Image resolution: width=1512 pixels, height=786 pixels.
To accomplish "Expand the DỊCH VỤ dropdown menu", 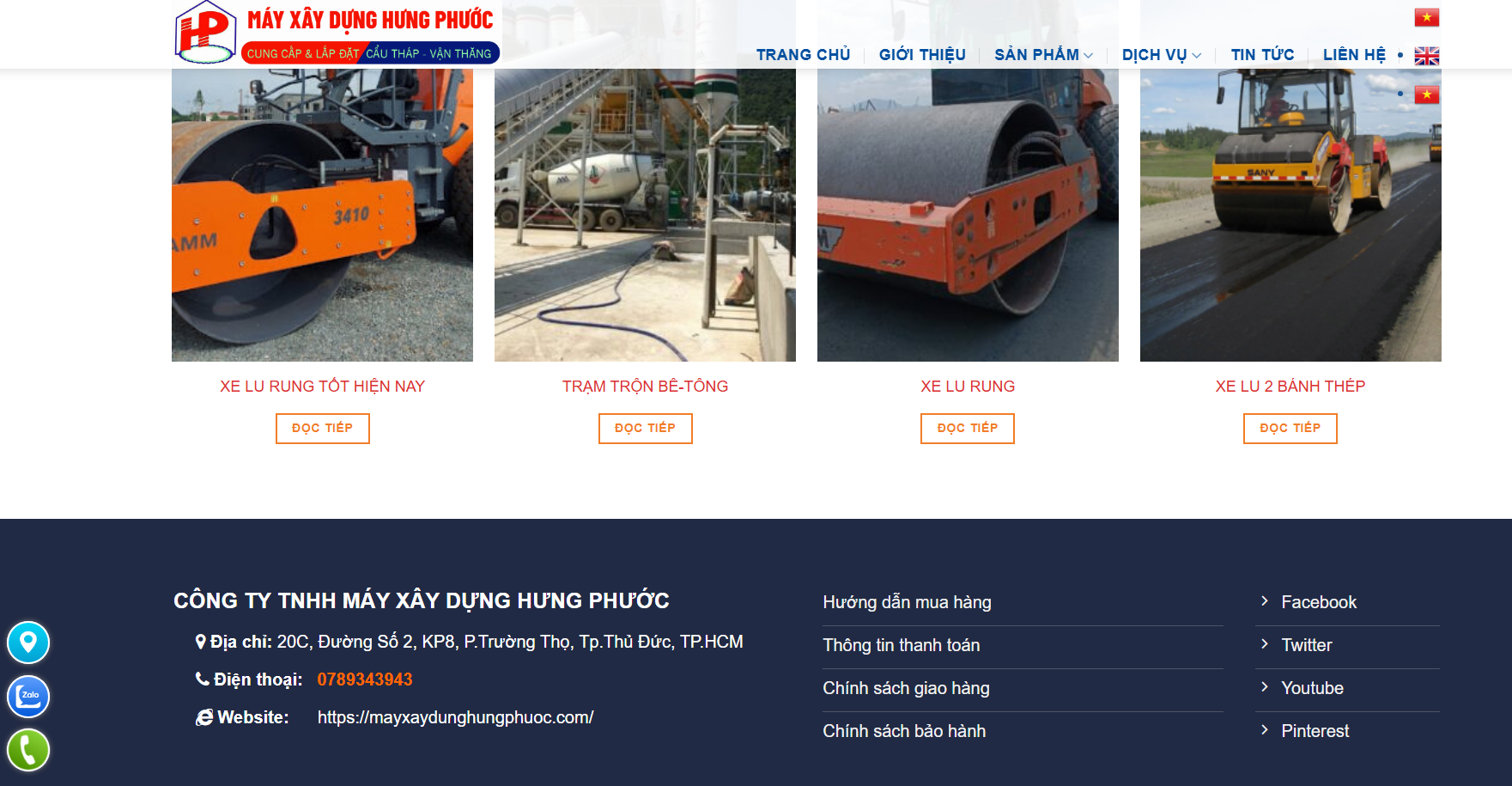I will 1161,55.
